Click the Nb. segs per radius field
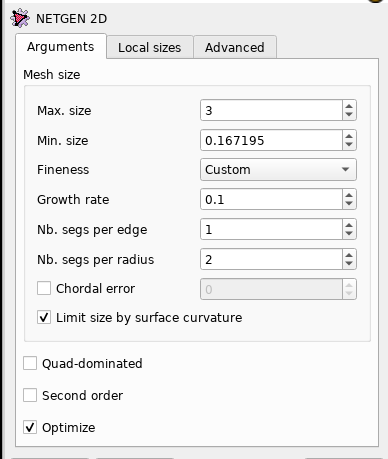 pos(271,259)
